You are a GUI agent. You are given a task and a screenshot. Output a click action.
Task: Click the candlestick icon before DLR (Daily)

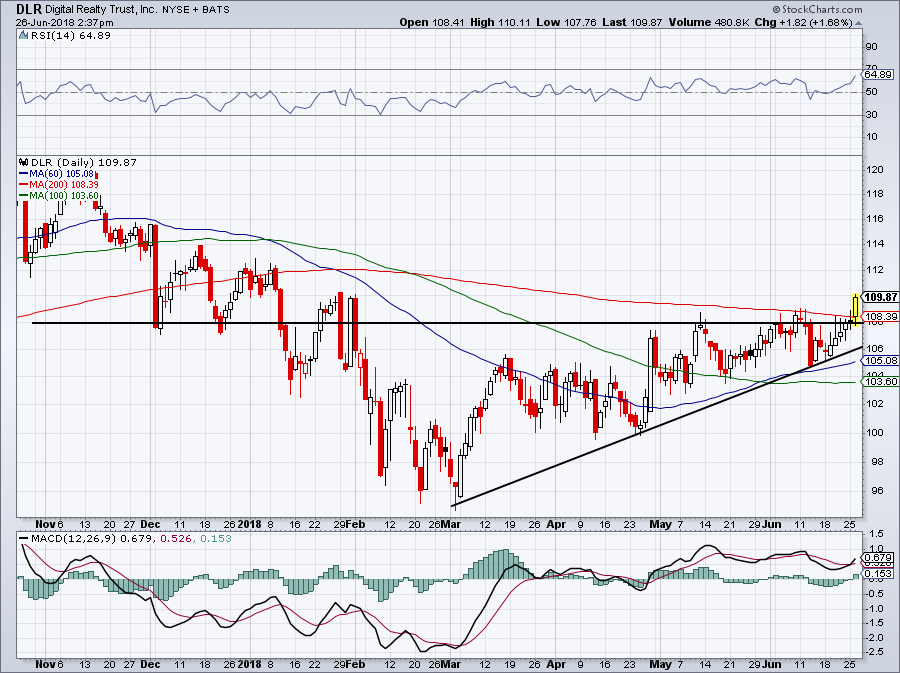[x=24, y=162]
